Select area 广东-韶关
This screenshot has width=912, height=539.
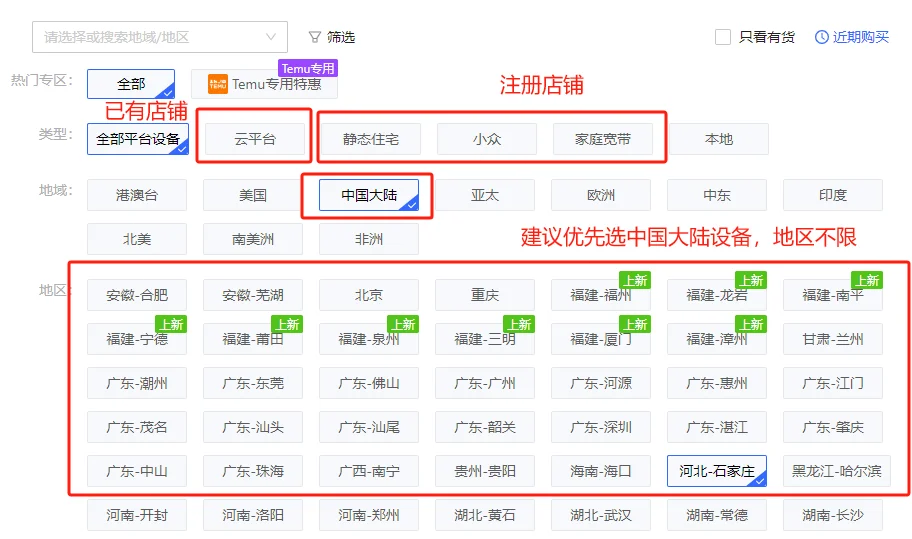tap(484, 427)
